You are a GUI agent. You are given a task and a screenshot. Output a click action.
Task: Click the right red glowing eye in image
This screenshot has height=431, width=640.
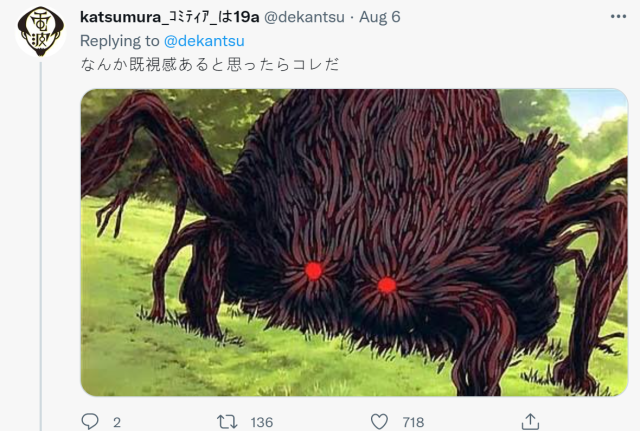[x=387, y=285]
